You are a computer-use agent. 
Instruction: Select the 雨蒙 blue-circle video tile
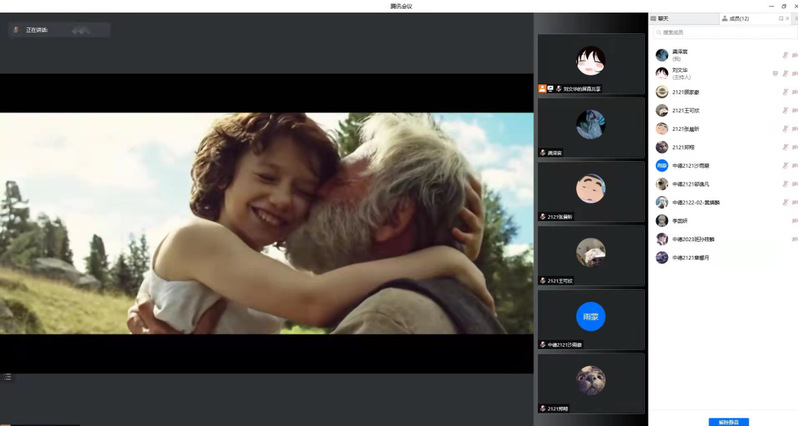[x=590, y=318]
